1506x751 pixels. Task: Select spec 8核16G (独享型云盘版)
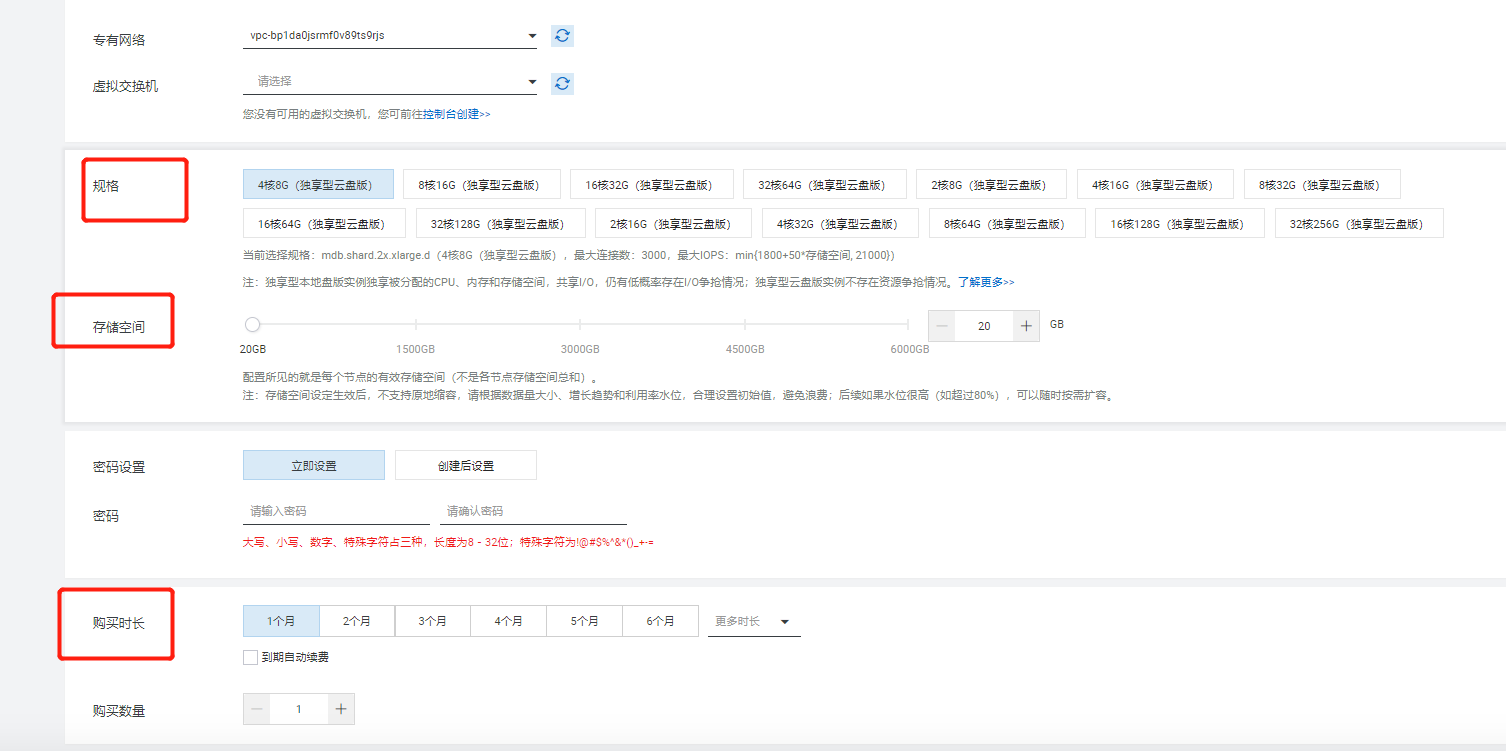482,184
